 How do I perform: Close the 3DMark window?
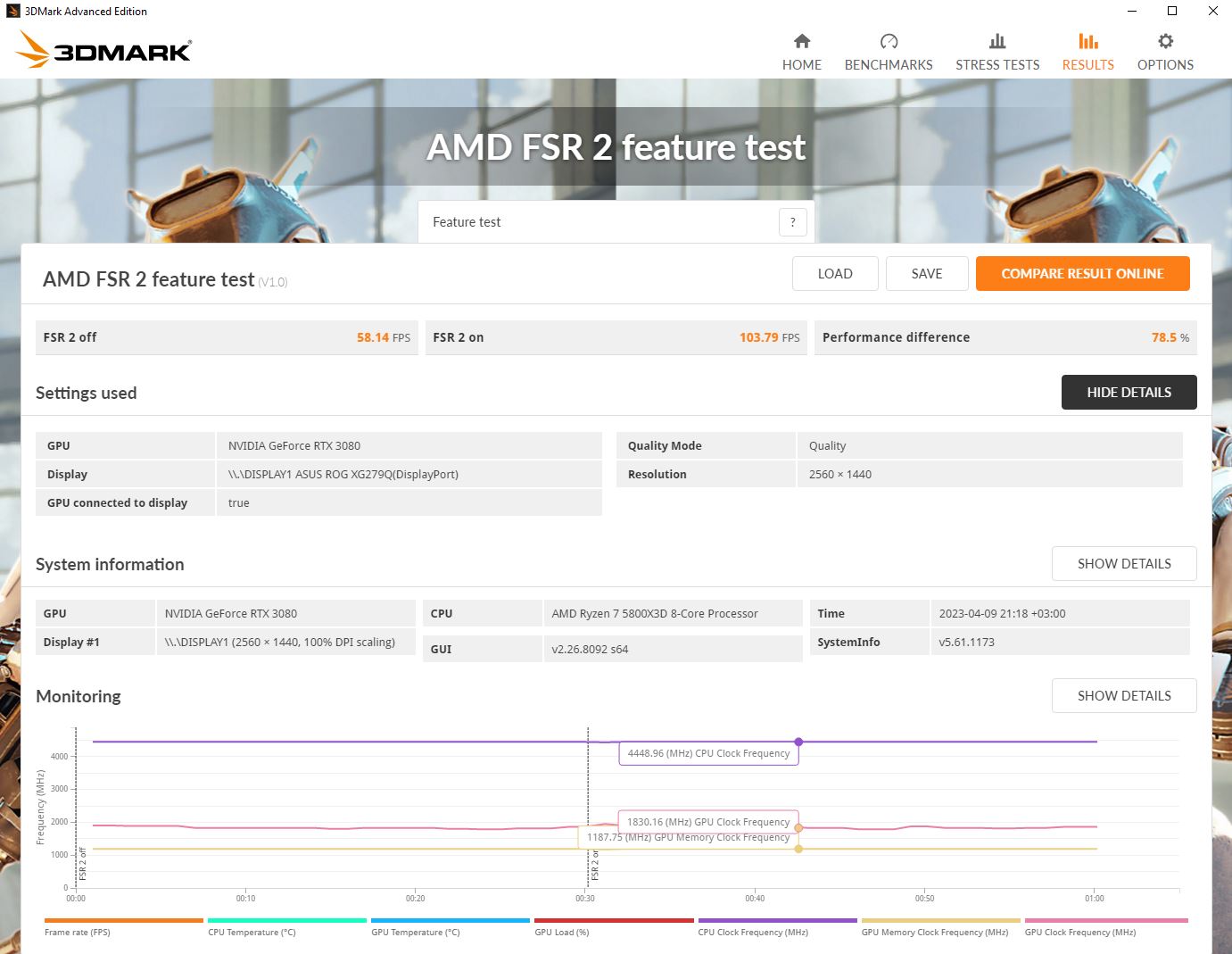click(1212, 11)
